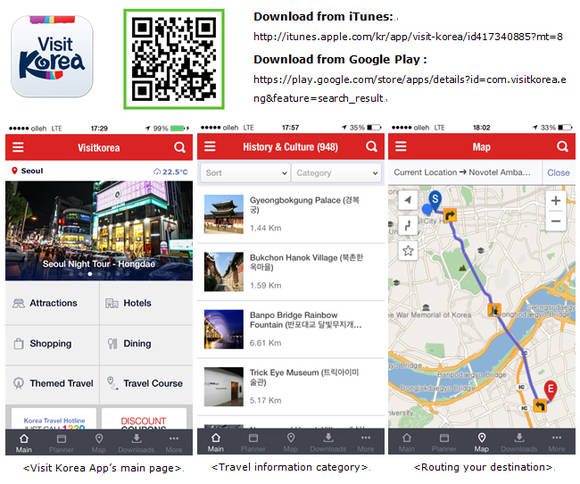Click the QR code image
Image resolution: width=580 pixels, height=484 pixels.
pos(174,59)
